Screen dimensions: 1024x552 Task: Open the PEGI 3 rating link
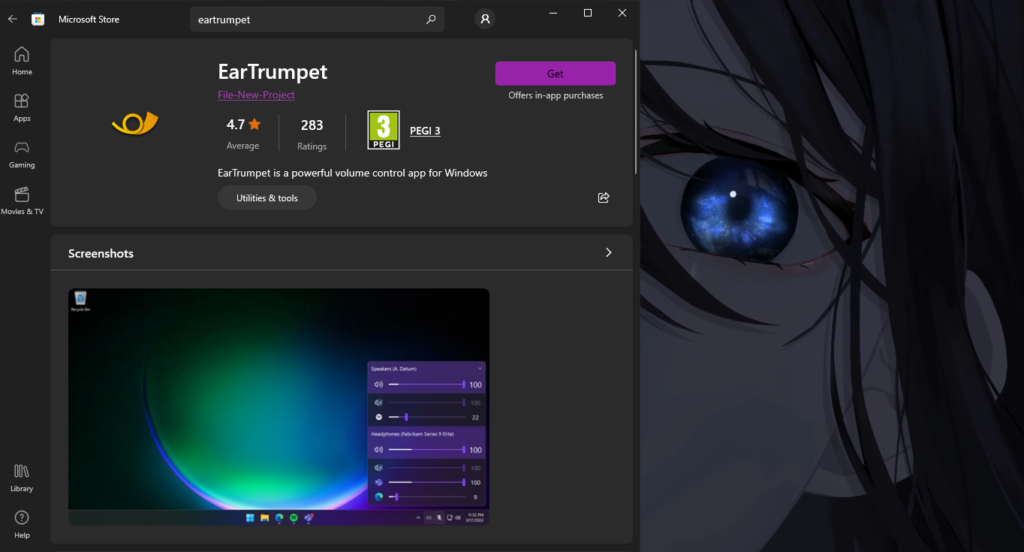(425, 131)
